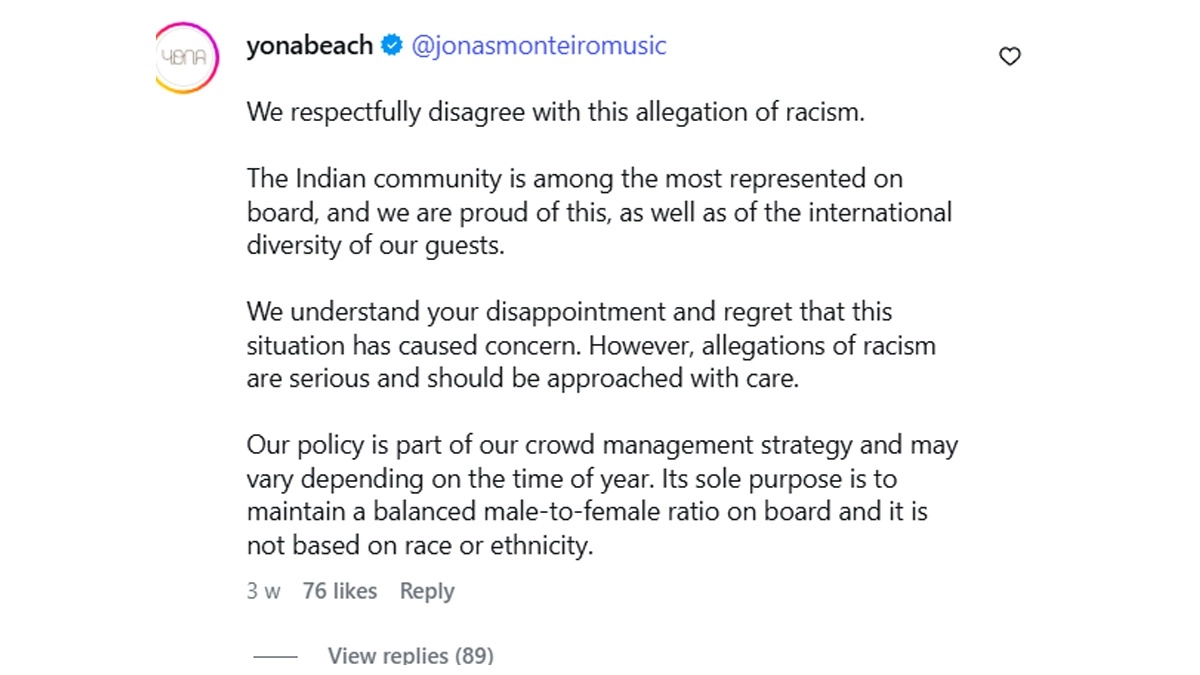Click the line "not based on race or ethnicity."

420,547
